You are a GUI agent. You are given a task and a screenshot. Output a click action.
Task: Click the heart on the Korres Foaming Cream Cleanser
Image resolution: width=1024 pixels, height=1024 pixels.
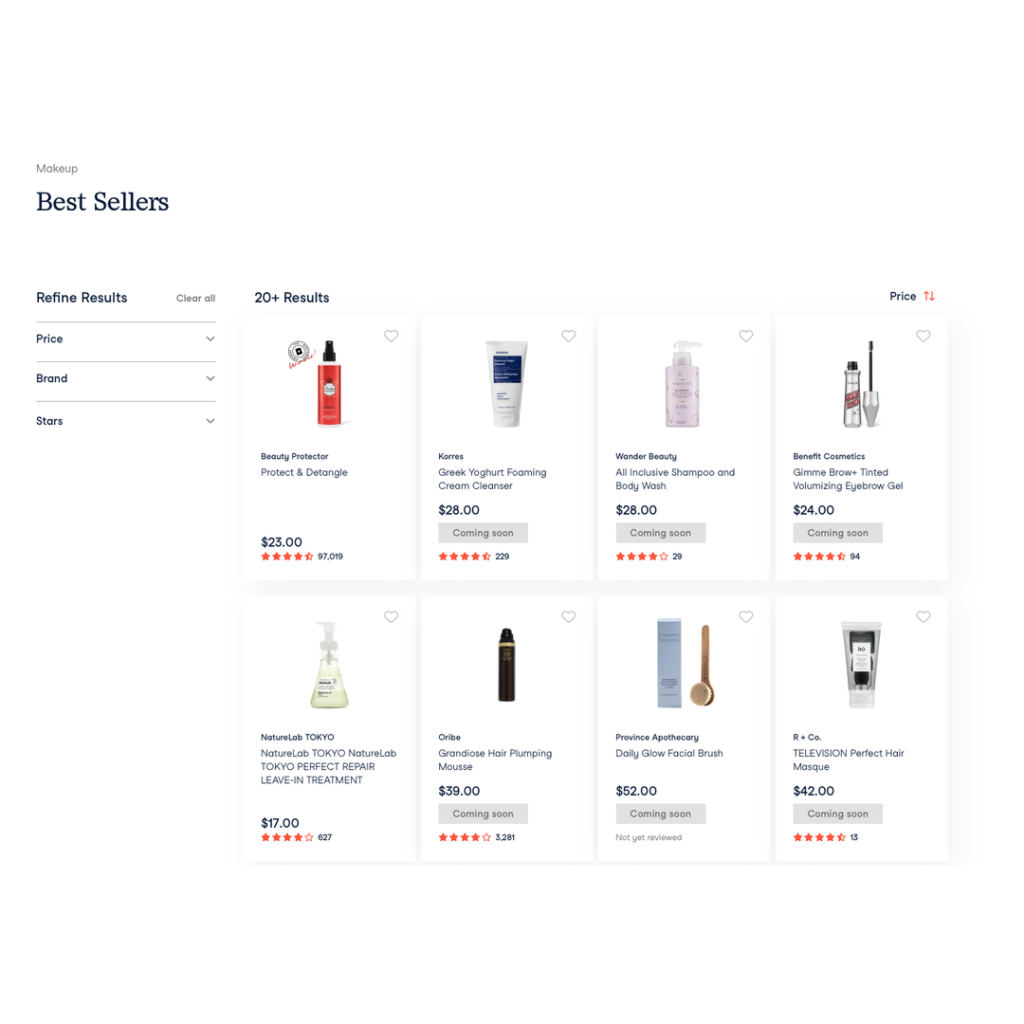tap(569, 336)
